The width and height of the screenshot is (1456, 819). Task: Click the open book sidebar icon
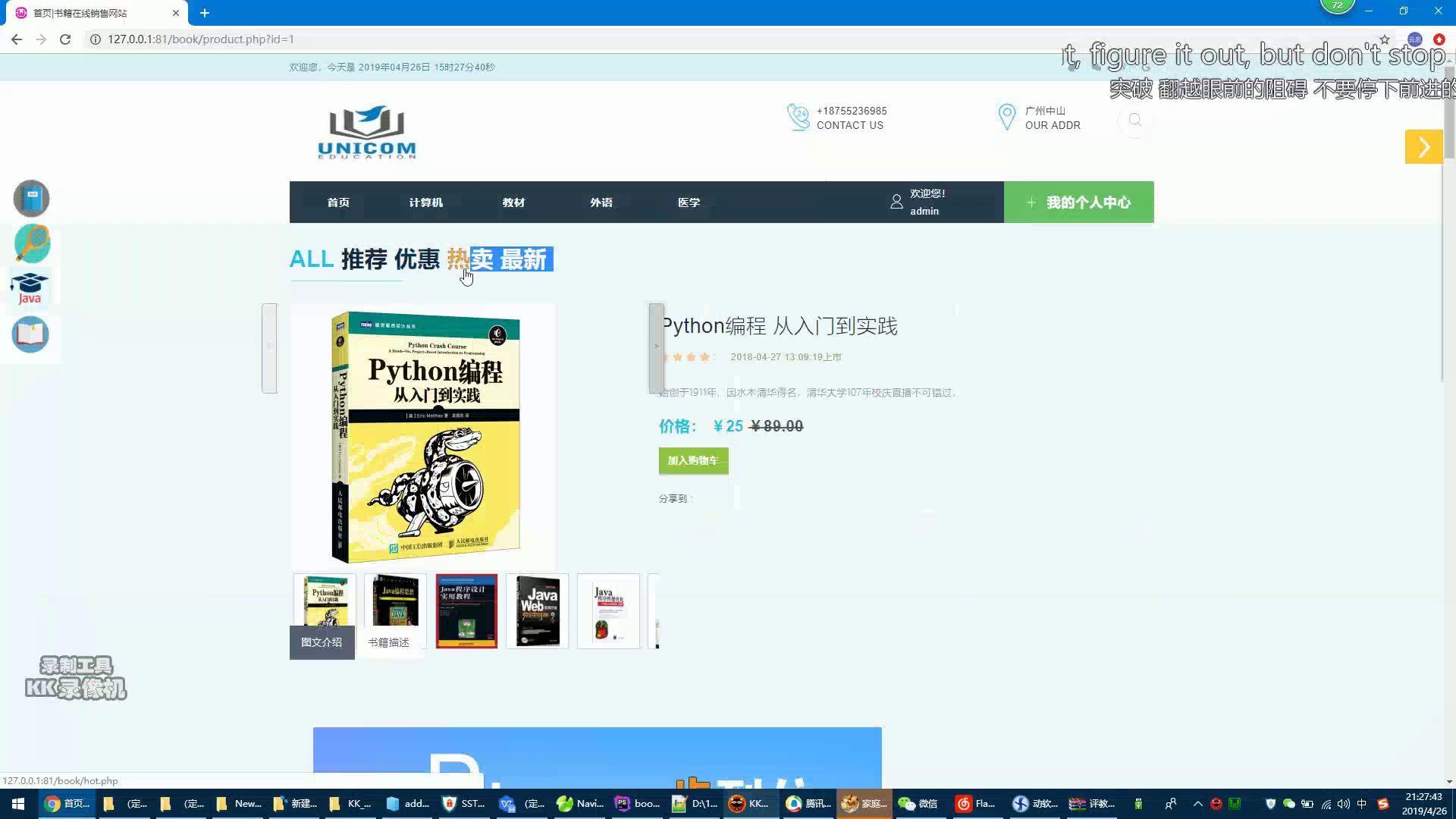30,334
